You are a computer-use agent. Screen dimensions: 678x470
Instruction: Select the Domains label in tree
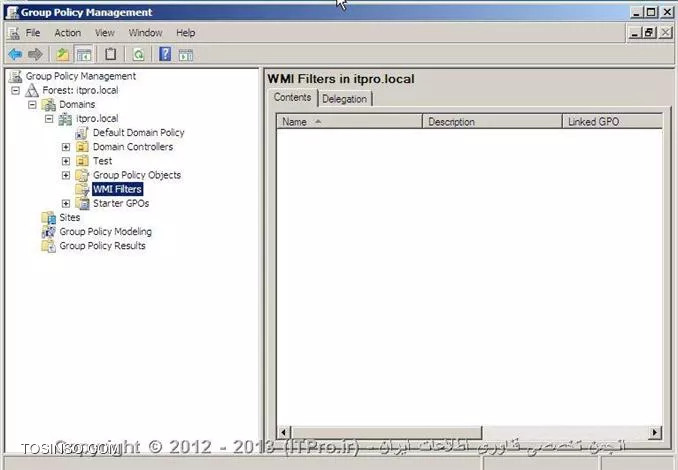pos(77,105)
